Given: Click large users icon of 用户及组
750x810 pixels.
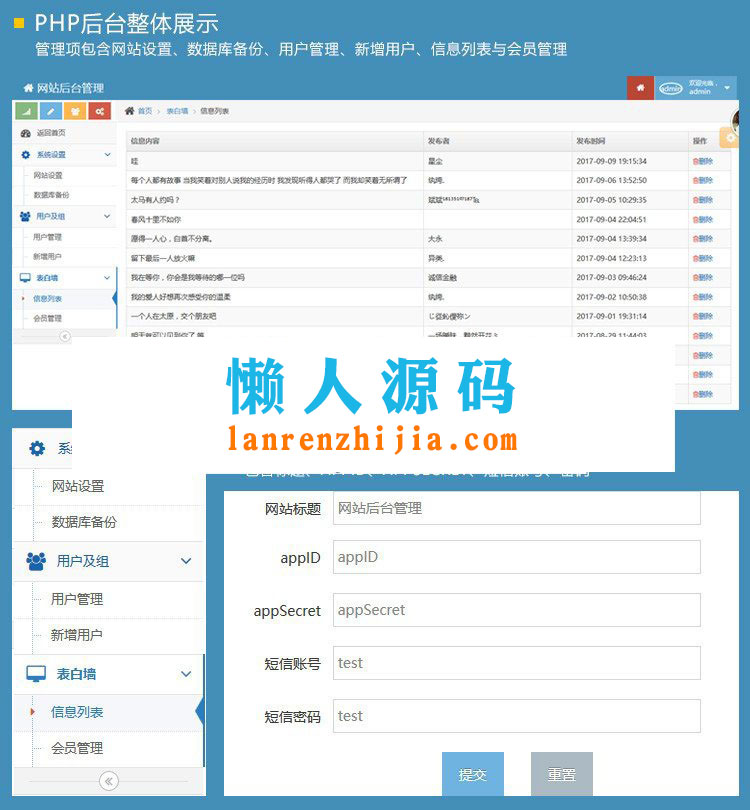Looking at the screenshot, I should point(36,561).
